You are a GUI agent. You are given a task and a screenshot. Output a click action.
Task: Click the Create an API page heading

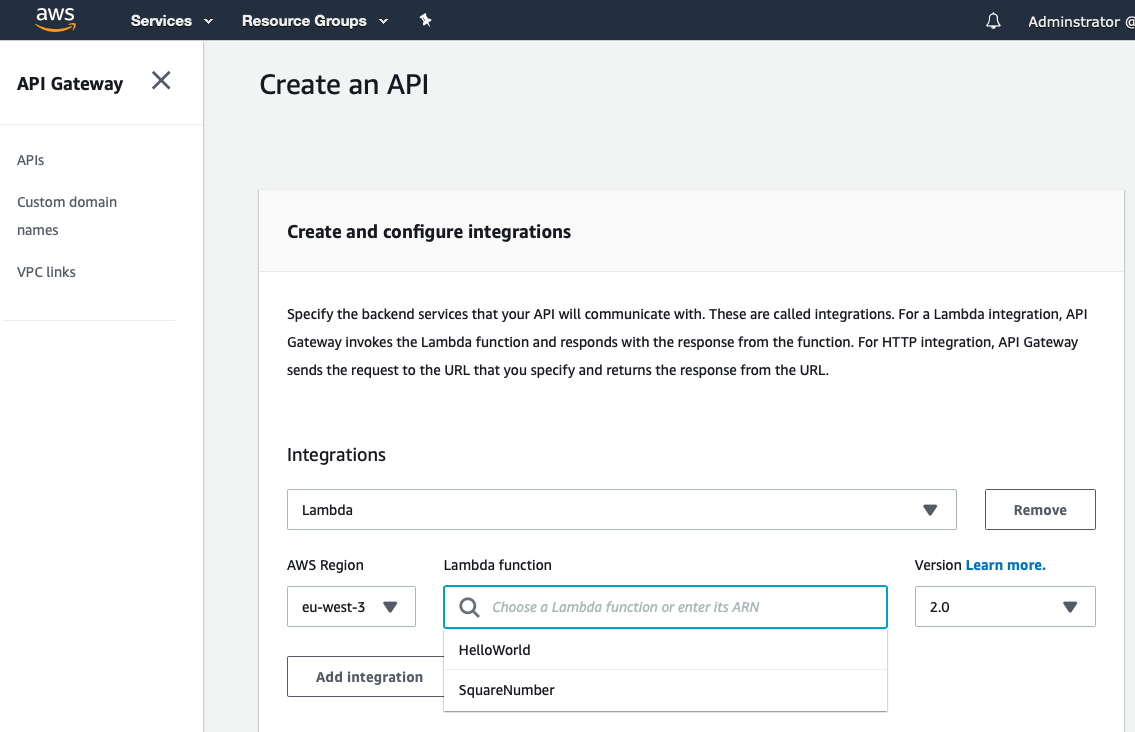coord(344,85)
